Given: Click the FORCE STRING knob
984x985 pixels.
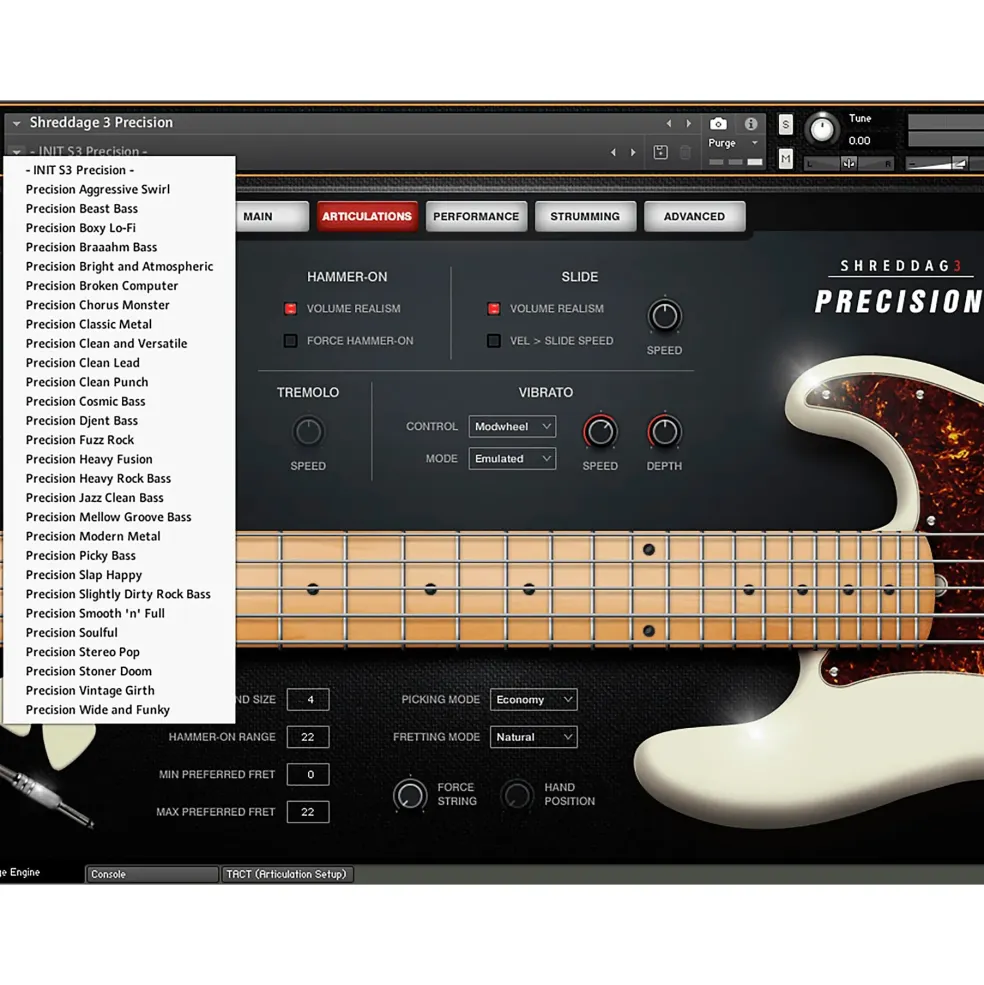Looking at the screenshot, I should (x=410, y=795).
